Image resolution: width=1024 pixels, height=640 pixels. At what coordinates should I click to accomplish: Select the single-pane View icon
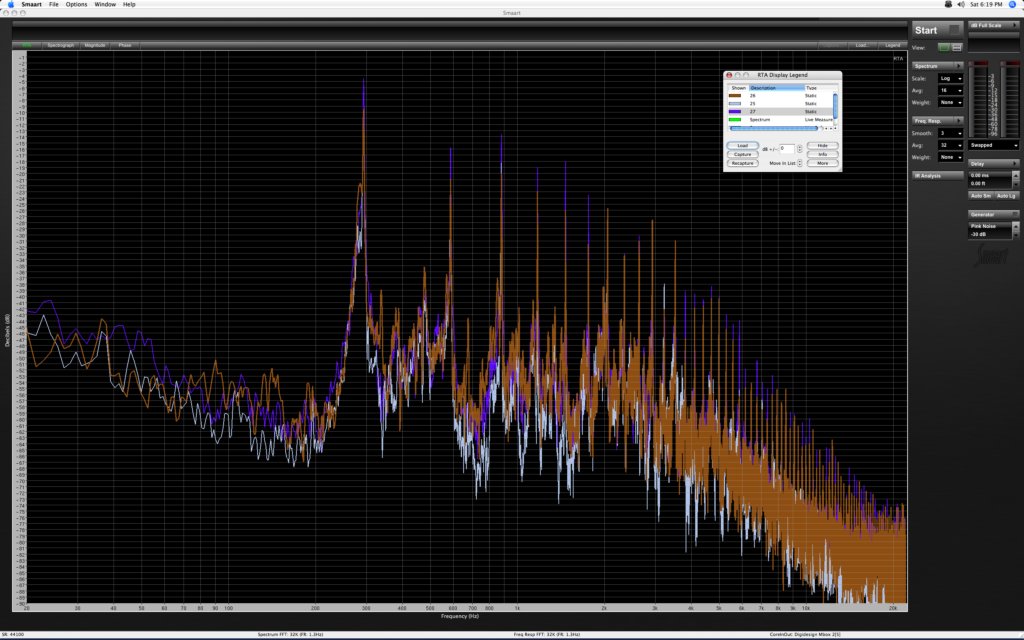pos(944,48)
